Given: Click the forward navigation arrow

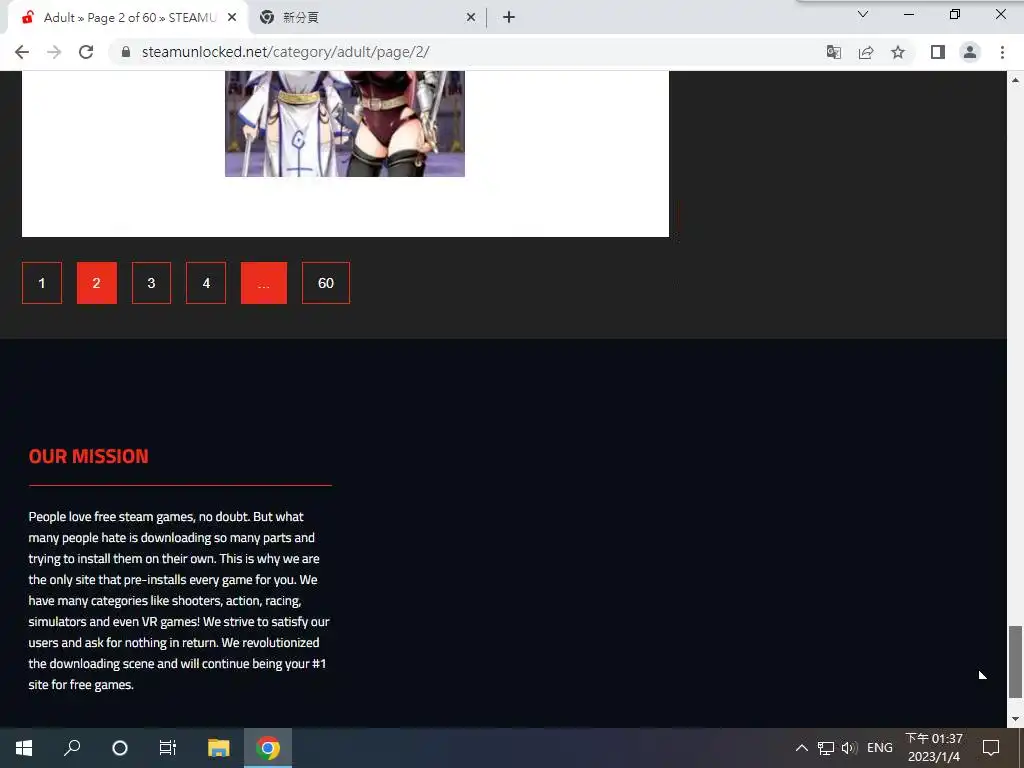Looking at the screenshot, I should [54, 52].
